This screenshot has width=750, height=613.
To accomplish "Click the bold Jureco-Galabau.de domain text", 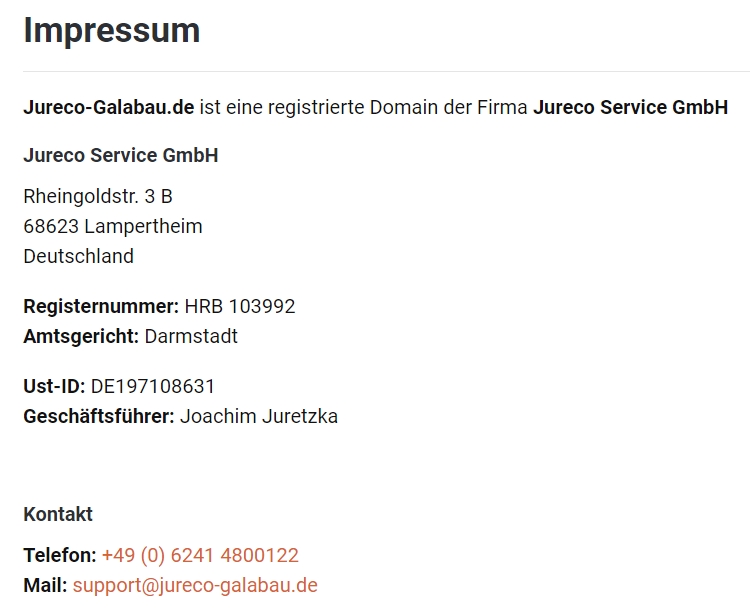I will [109, 108].
